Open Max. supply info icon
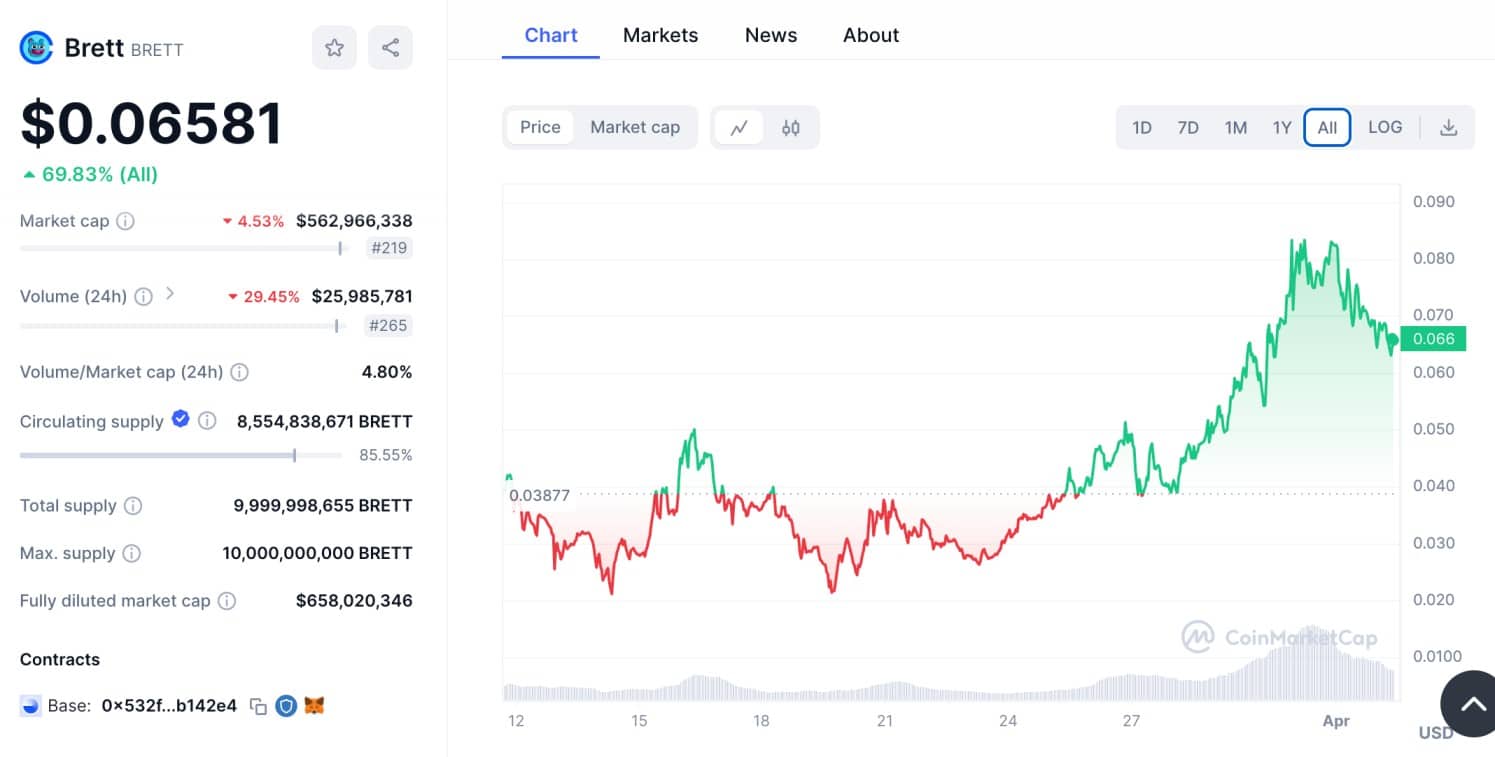The image size is (1495, 757). point(131,553)
